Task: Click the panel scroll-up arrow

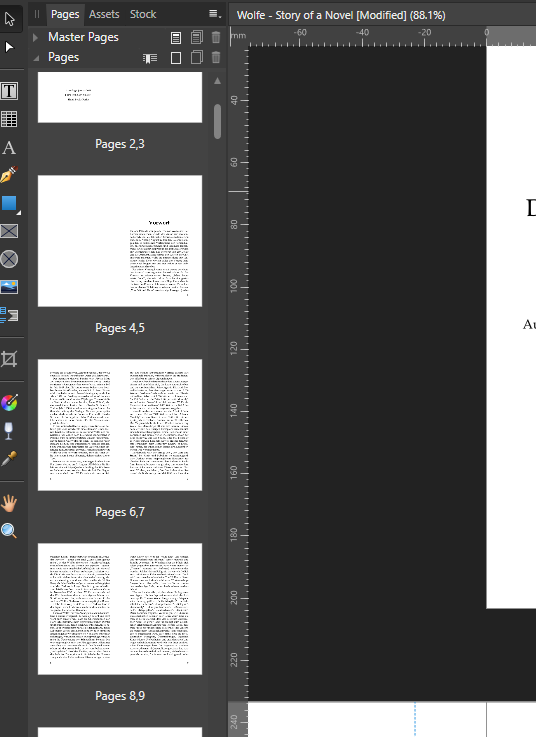Action: [217, 81]
